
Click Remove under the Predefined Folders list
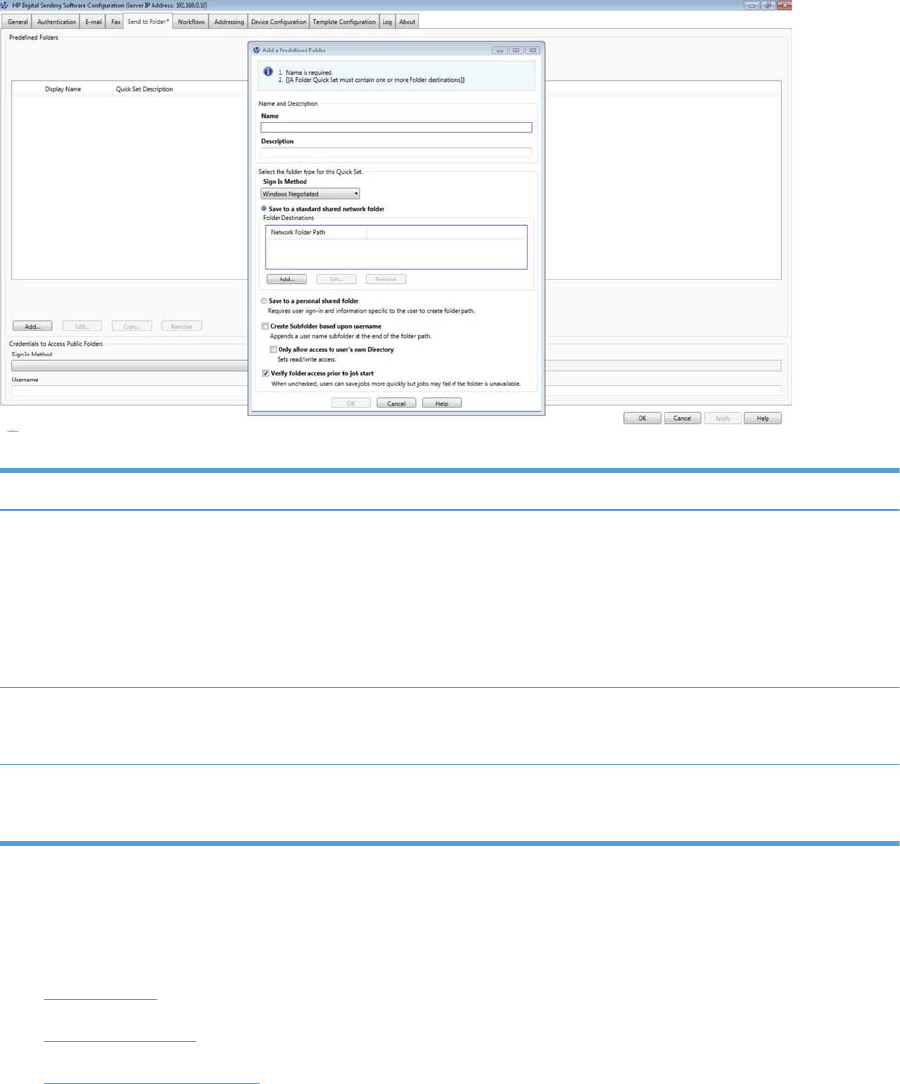(182, 326)
